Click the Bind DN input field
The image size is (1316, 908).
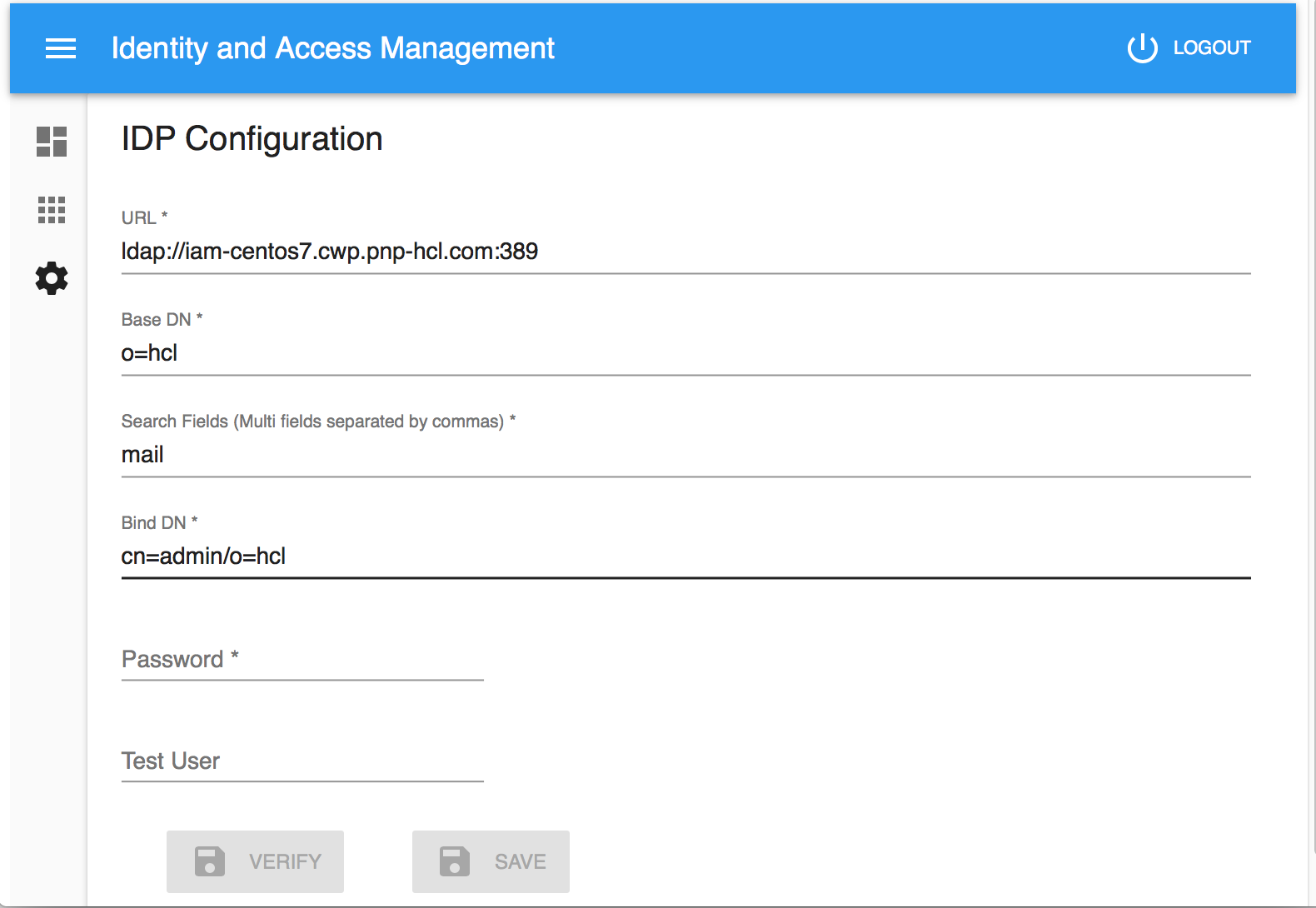pos(686,556)
